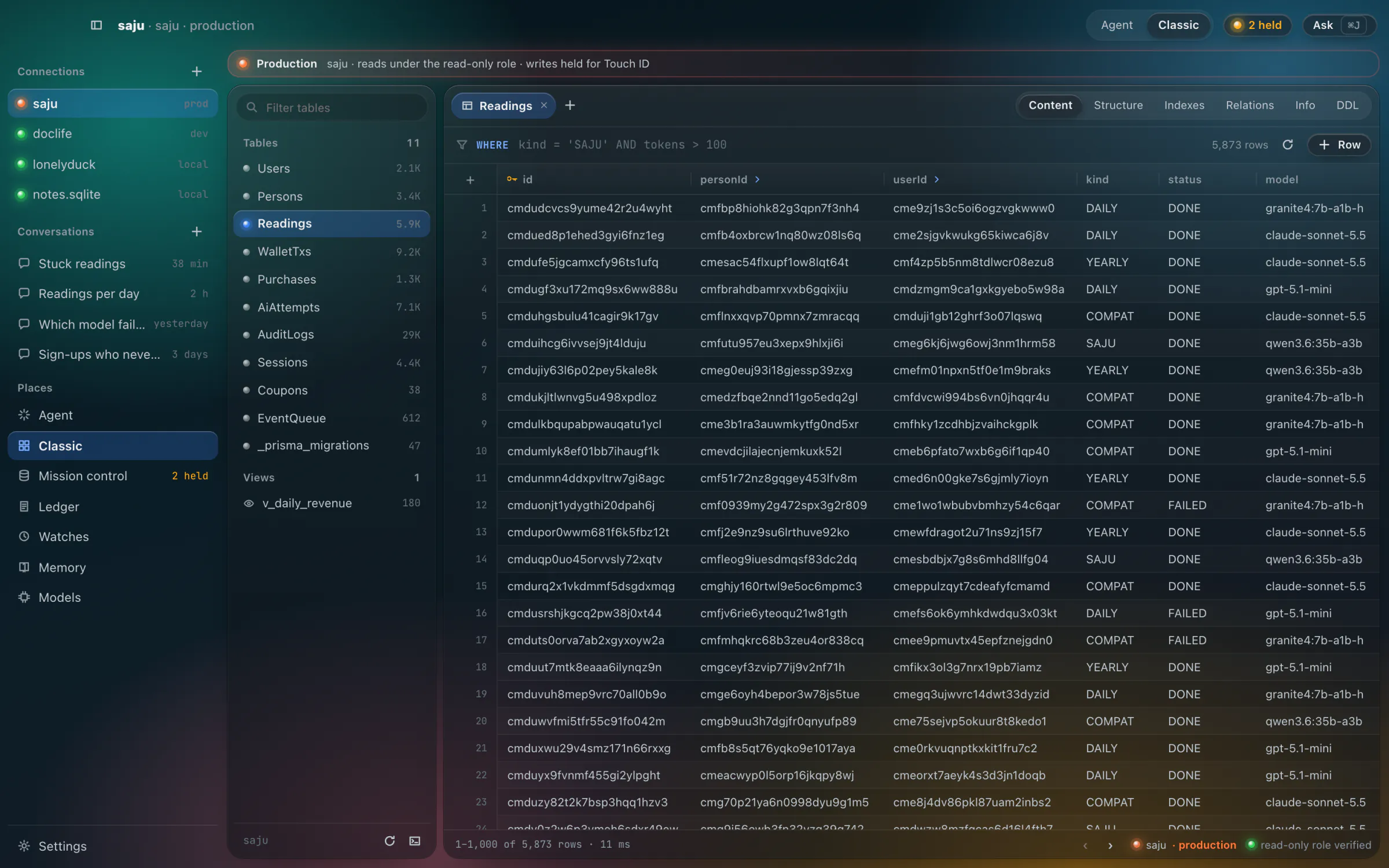This screenshot has height=868, width=1389.
Task: Open Which model fail... conversation
Action: point(113,324)
